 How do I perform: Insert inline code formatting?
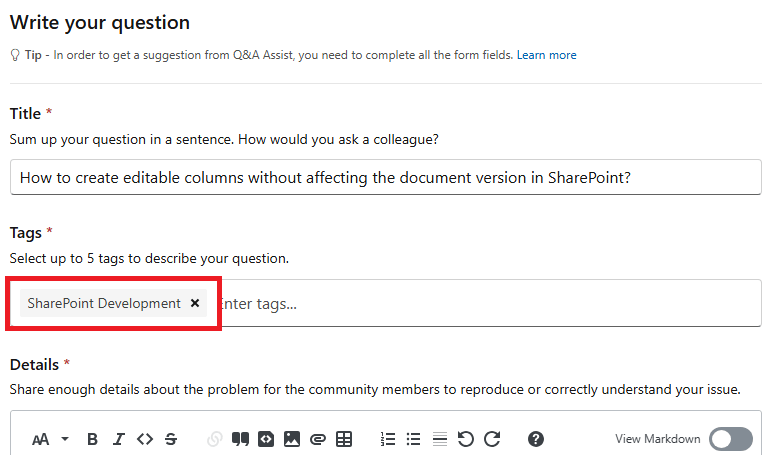(x=145, y=439)
